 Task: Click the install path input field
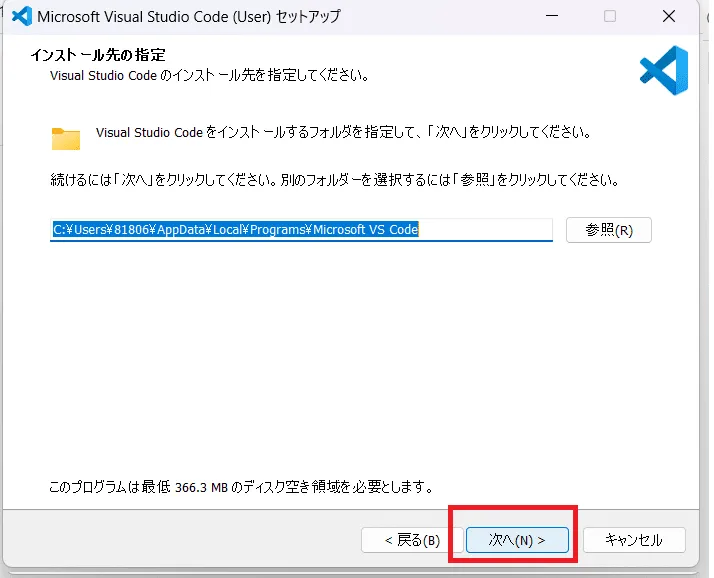coord(301,230)
